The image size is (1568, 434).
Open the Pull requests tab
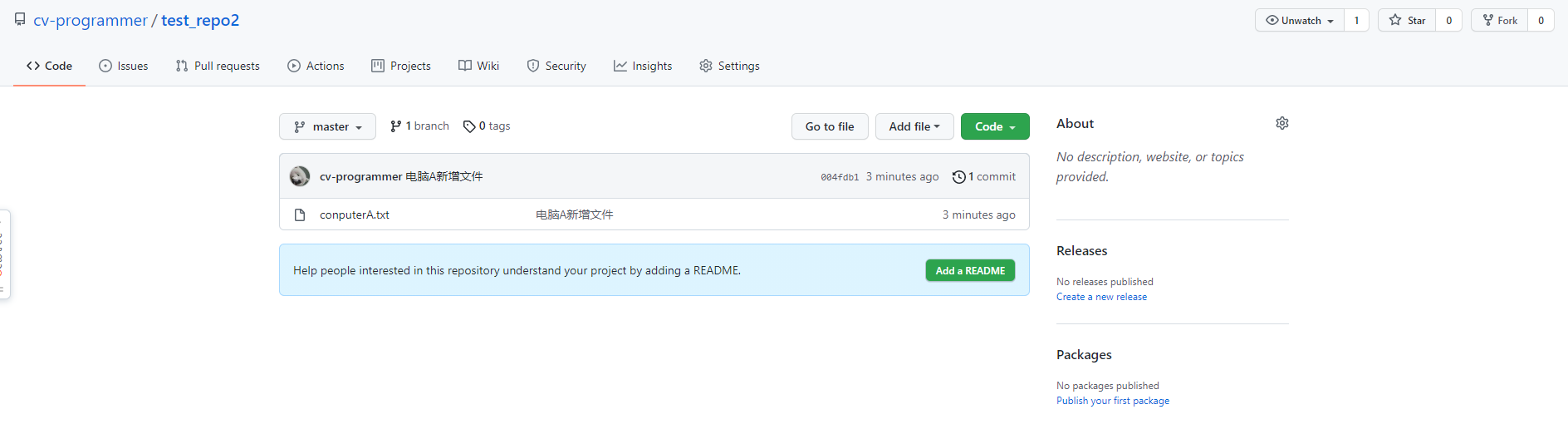[x=218, y=66]
